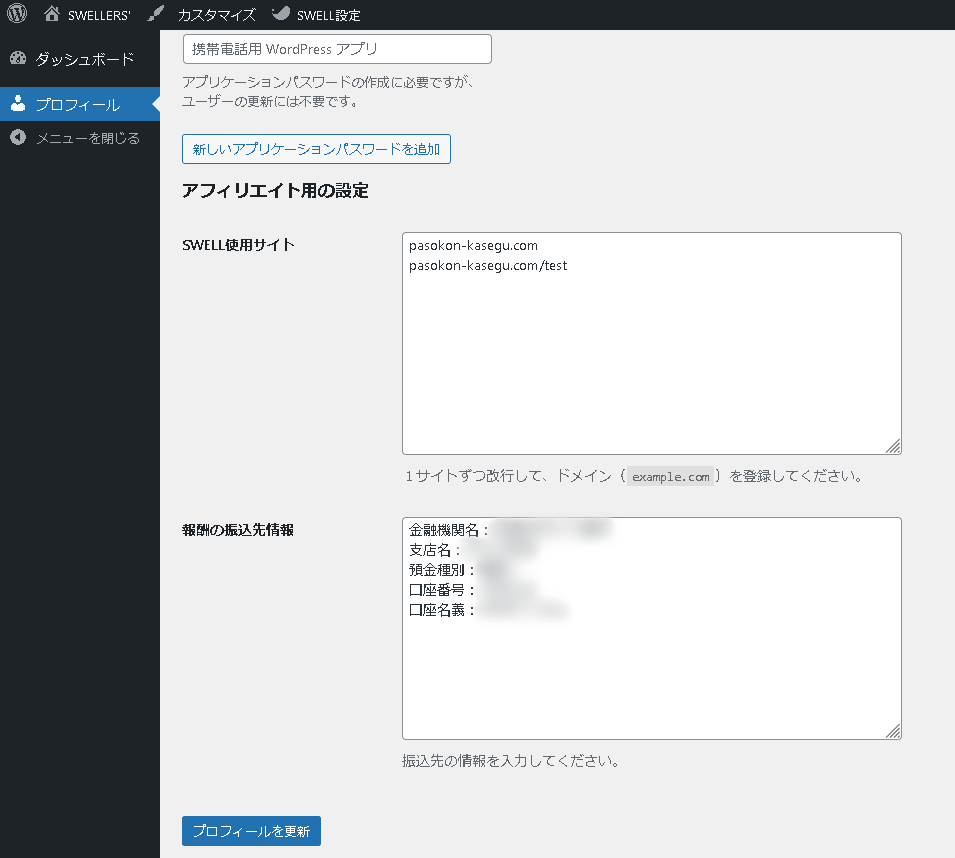Click the 報酬の振込先情報 label

(x=238, y=530)
